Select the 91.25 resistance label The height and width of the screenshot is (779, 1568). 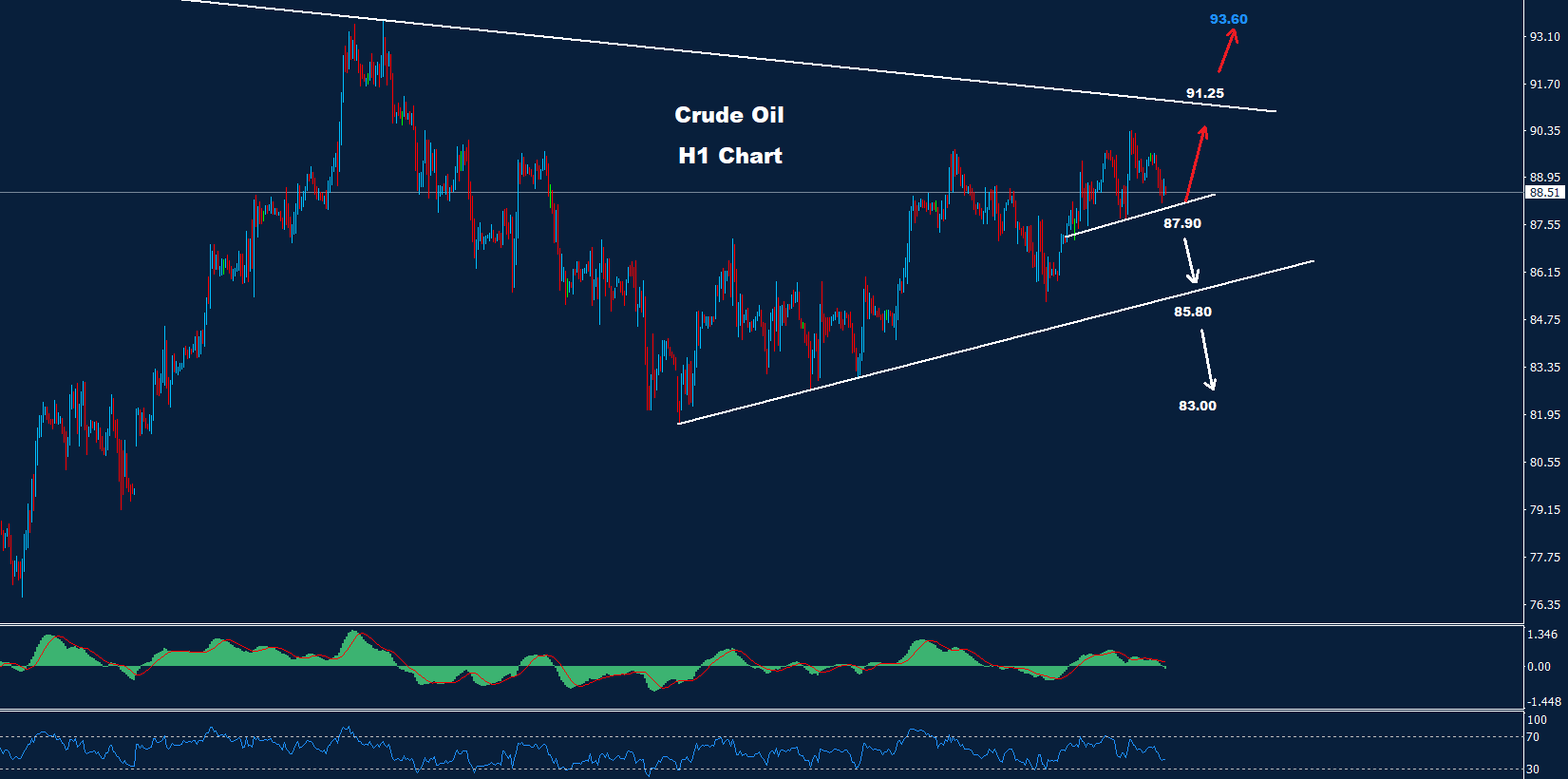coord(1204,93)
